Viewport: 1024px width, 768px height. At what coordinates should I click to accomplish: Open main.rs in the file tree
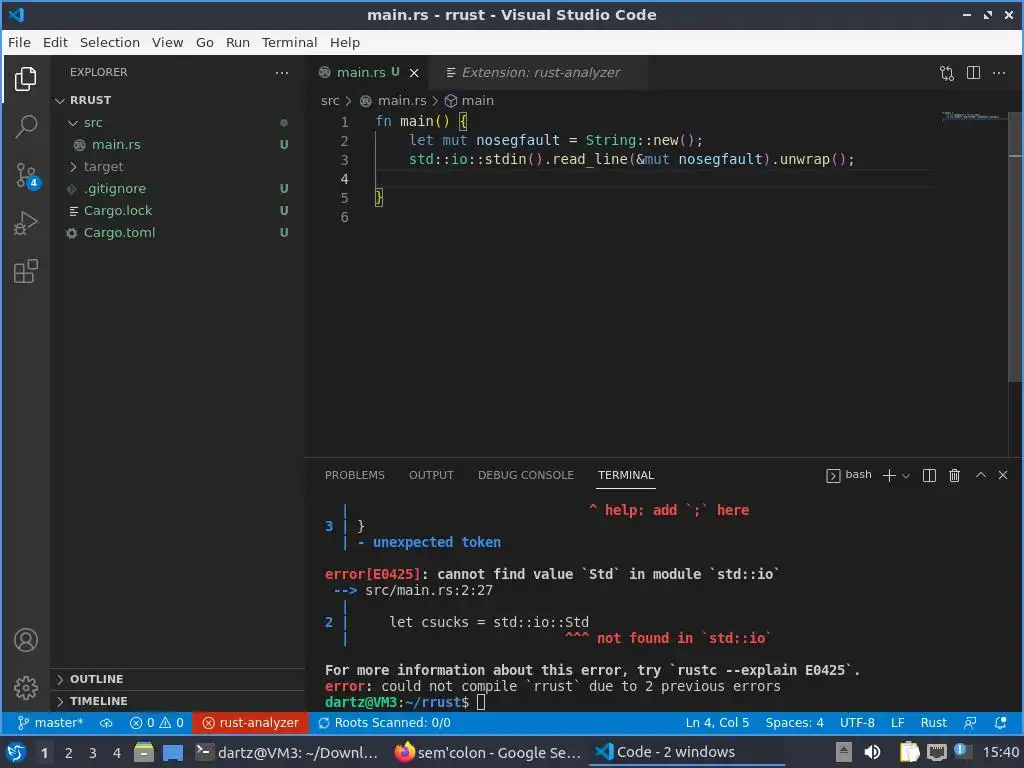(178, 144)
